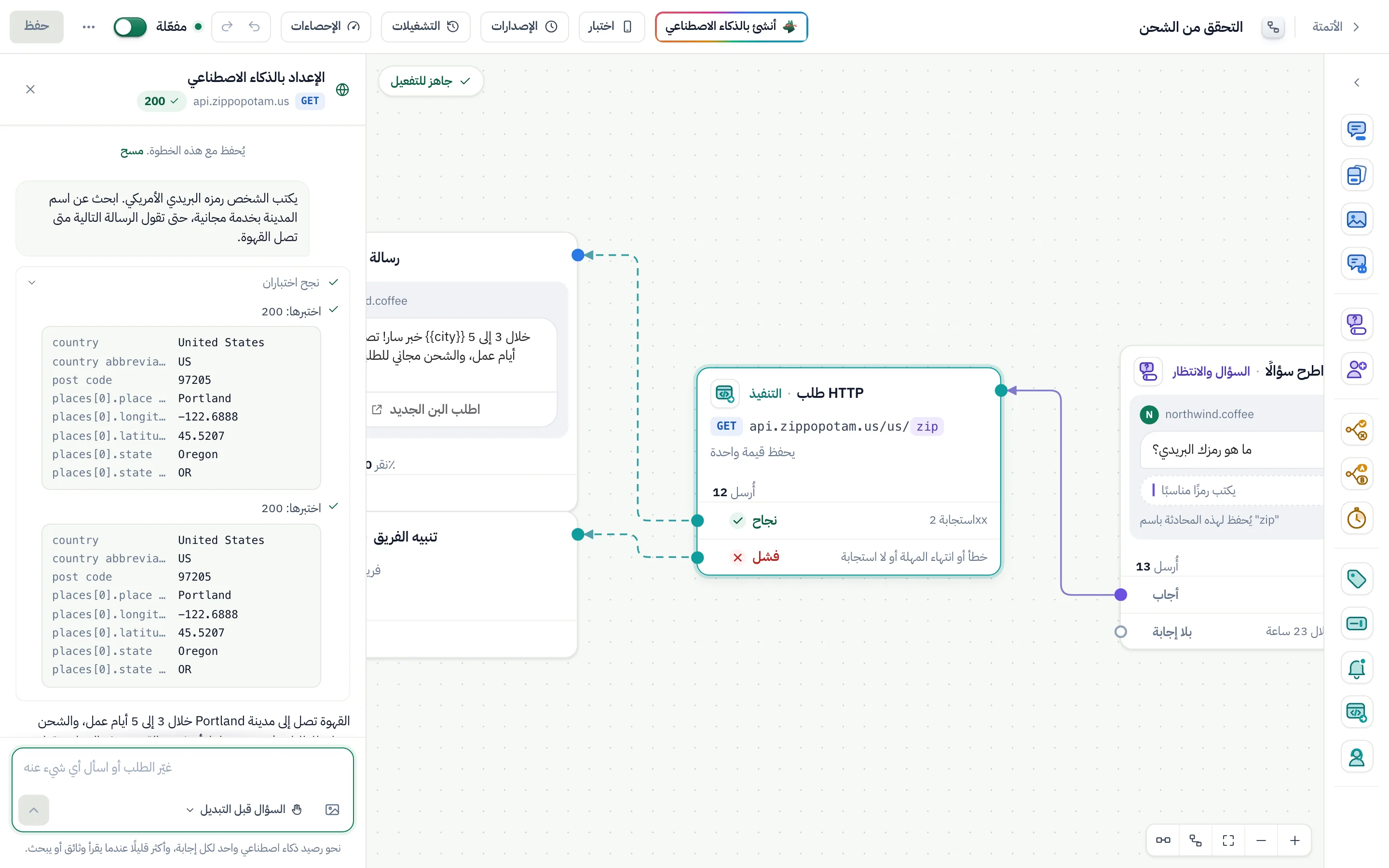Add the timer delay step

1356,518
